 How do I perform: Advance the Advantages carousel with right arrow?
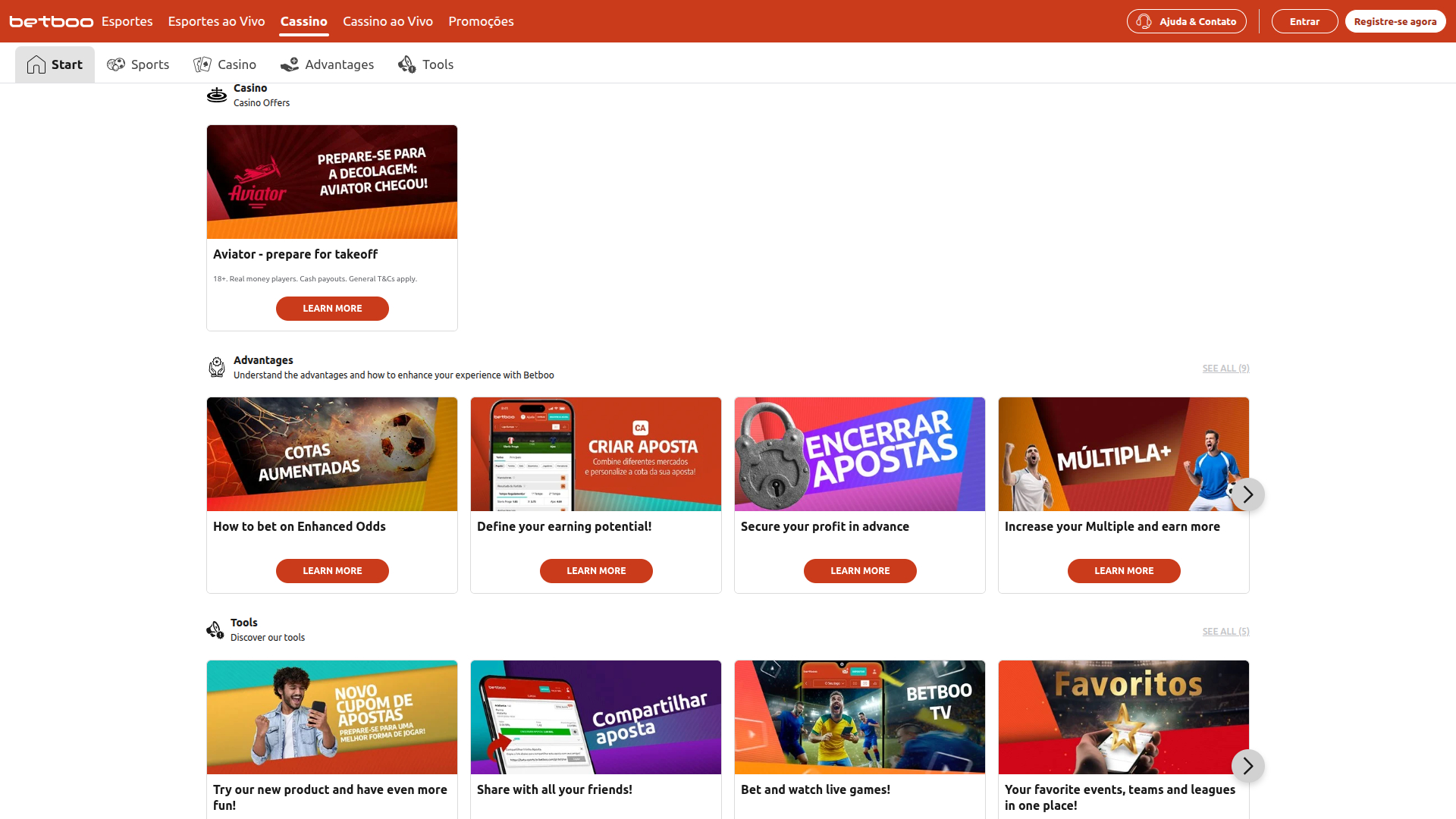[1247, 494]
